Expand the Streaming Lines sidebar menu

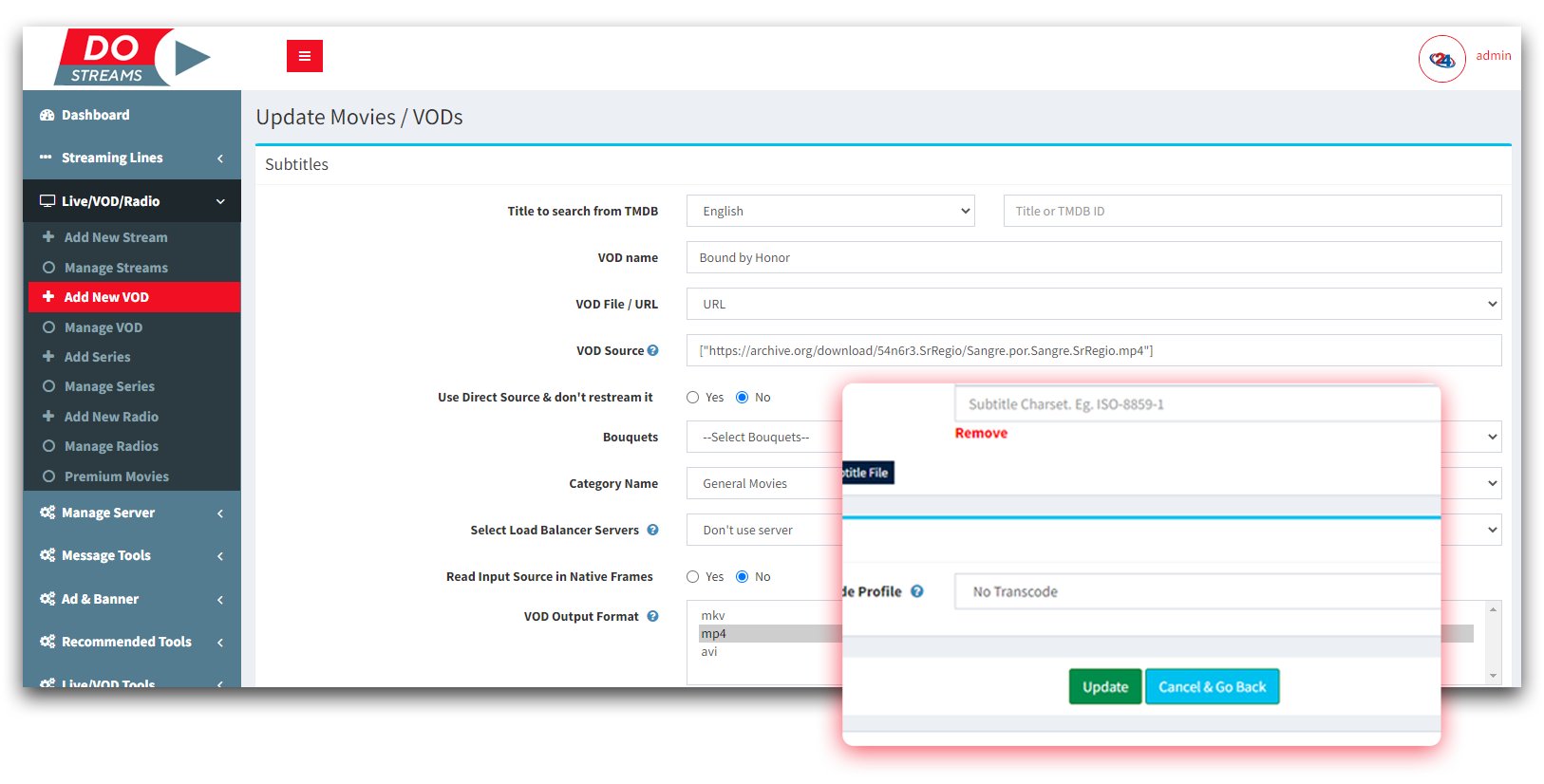131,158
